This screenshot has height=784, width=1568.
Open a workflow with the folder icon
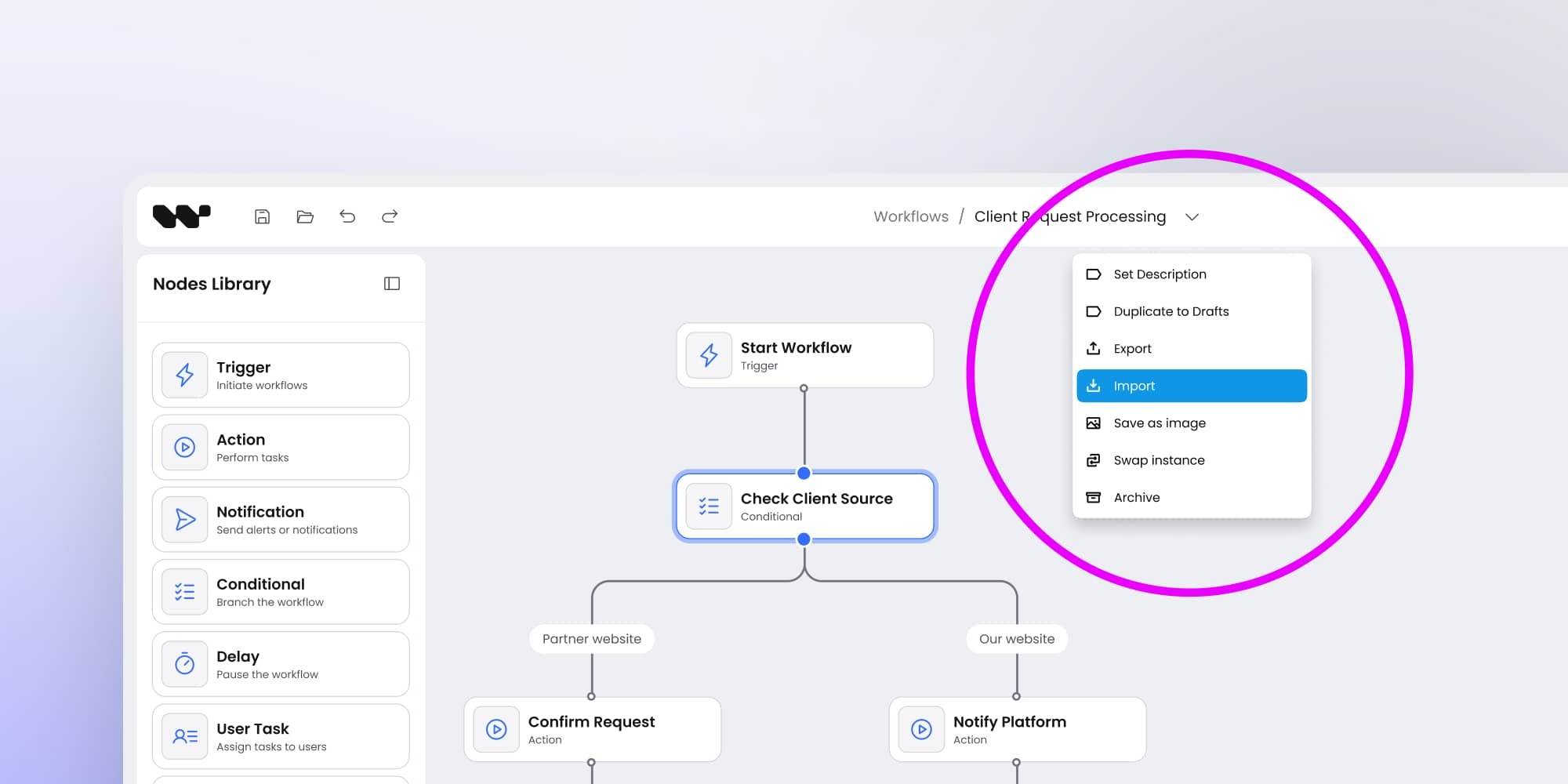point(305,216)
